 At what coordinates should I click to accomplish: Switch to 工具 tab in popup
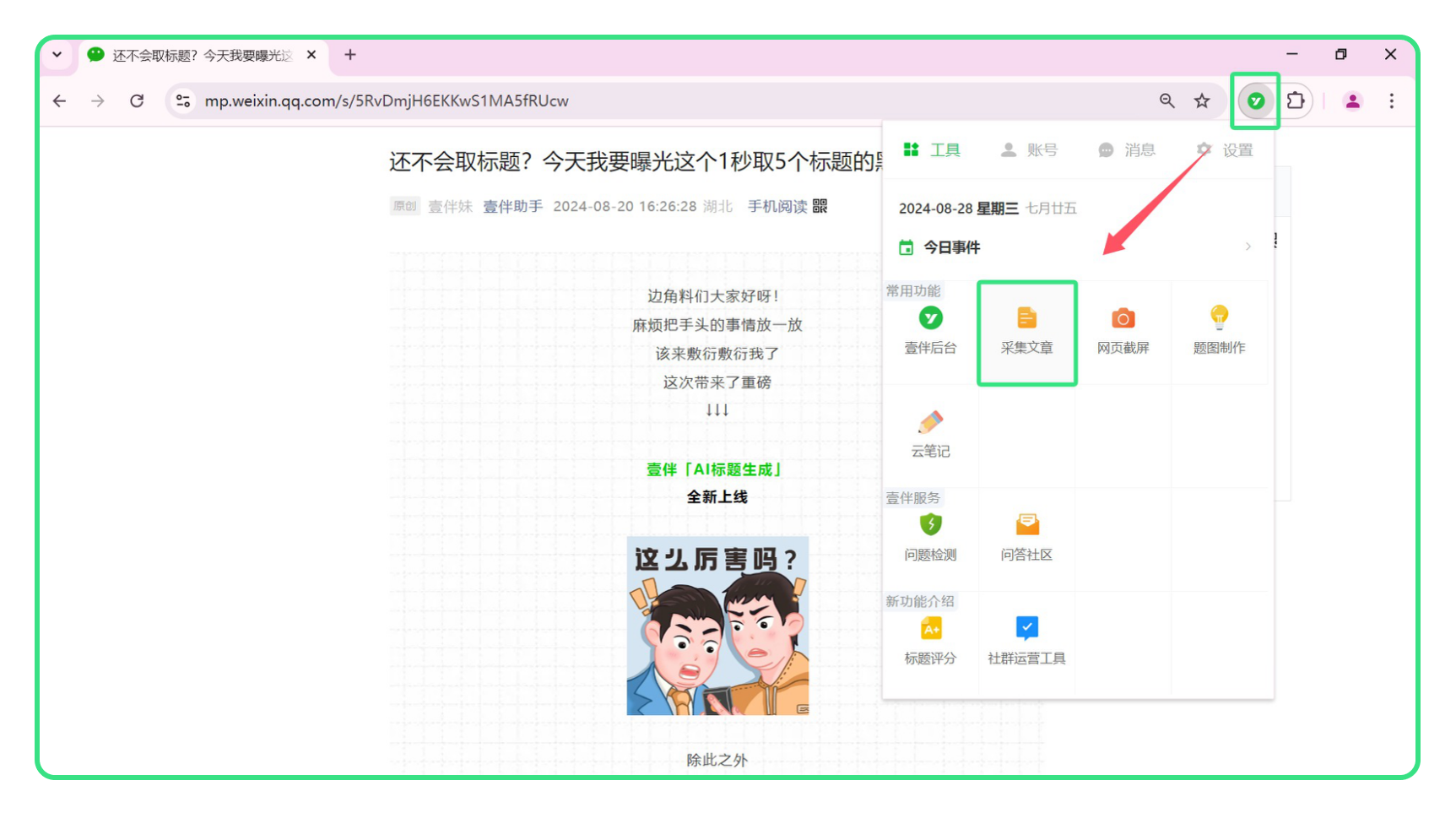[x=932, y=150]
